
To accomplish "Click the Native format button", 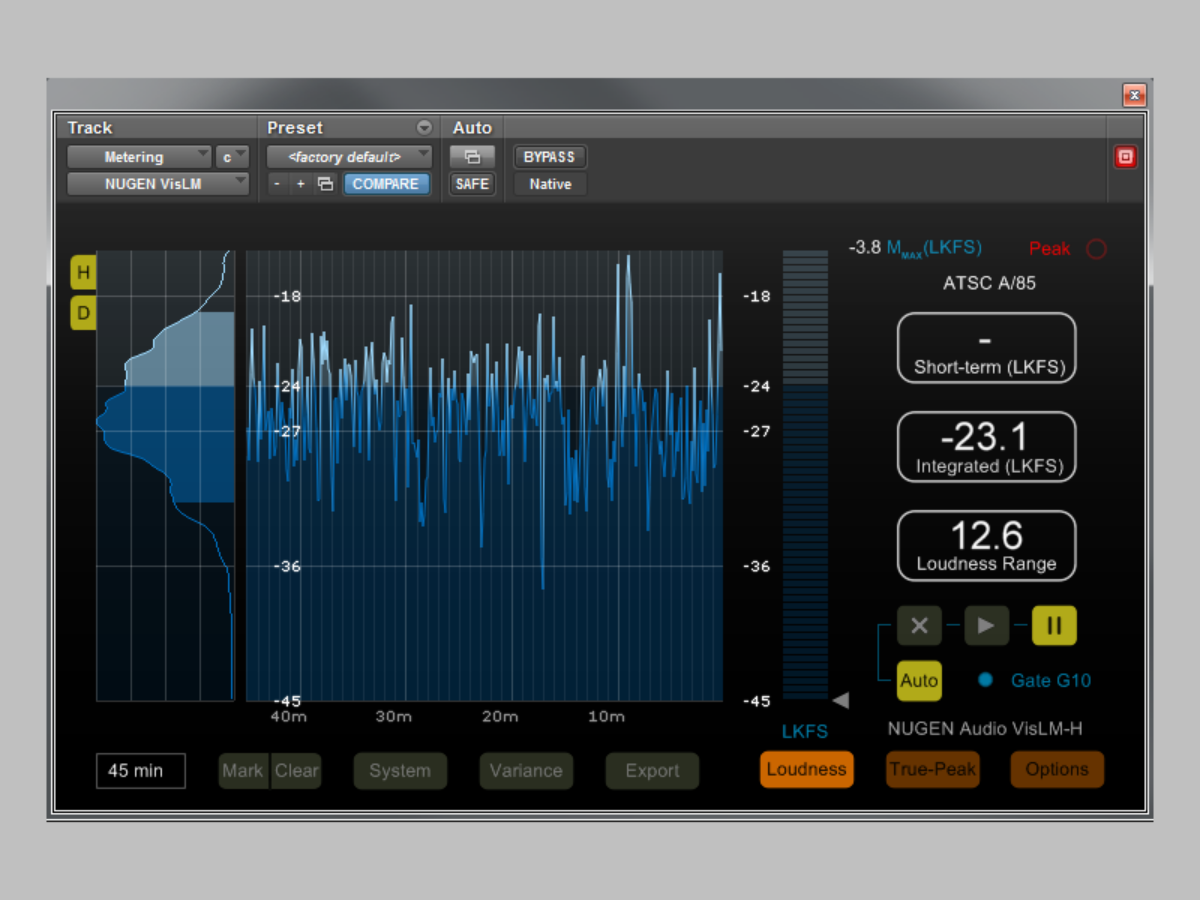I will click(x=550, y=184).
